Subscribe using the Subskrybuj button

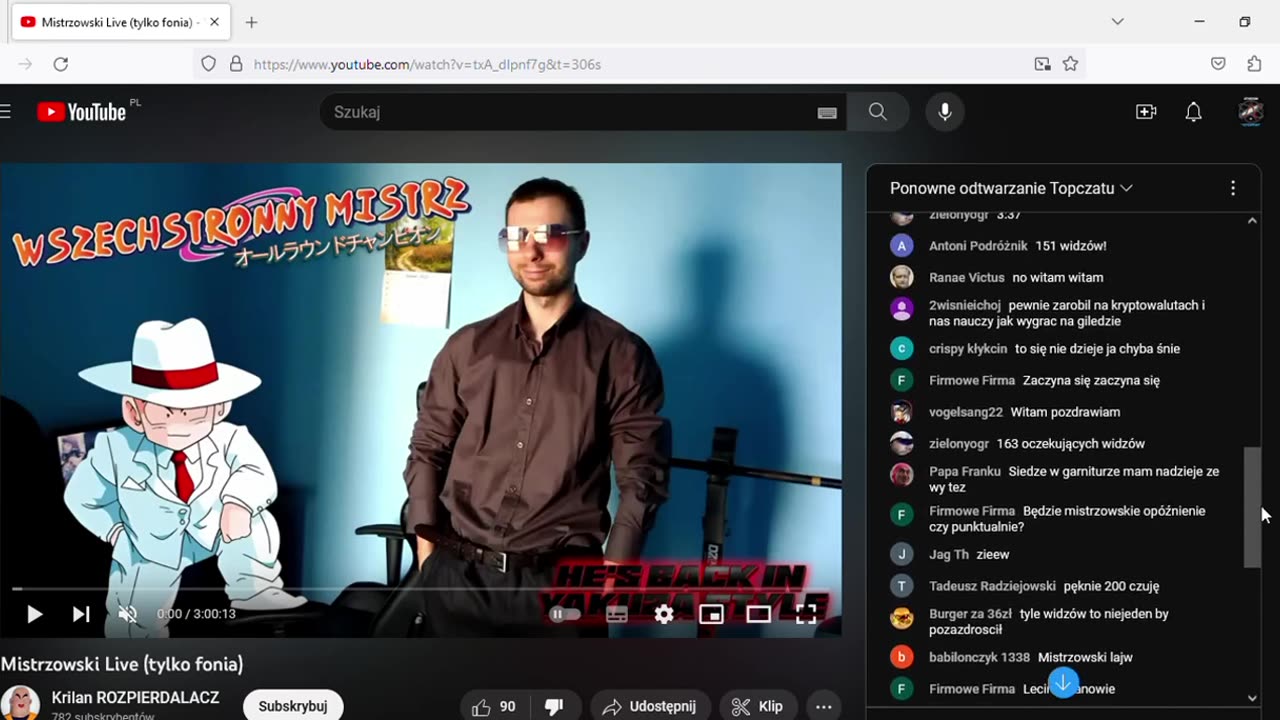coord(293,706)
